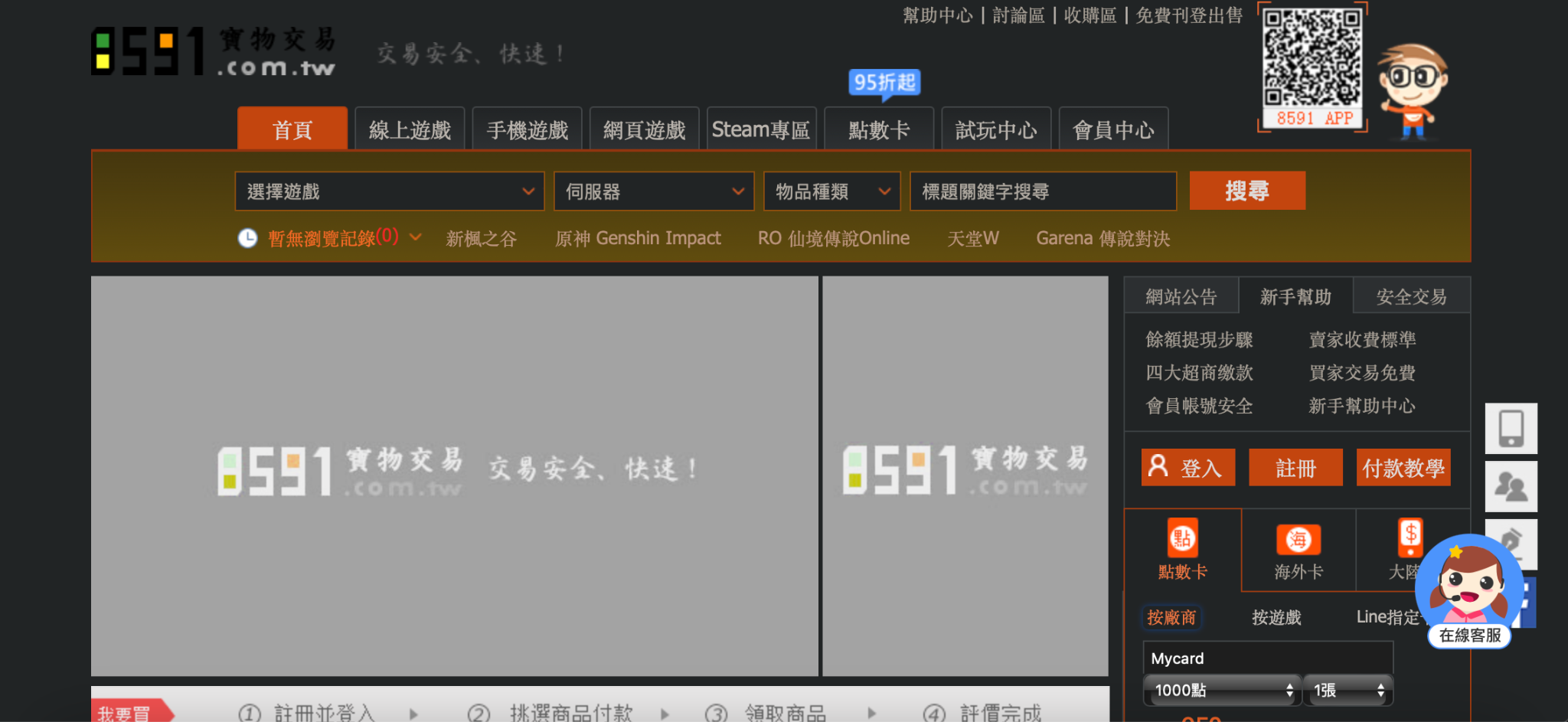Click the 搜尋 search button
The width and height of the screenshot is (1568, 722).
1247,191
